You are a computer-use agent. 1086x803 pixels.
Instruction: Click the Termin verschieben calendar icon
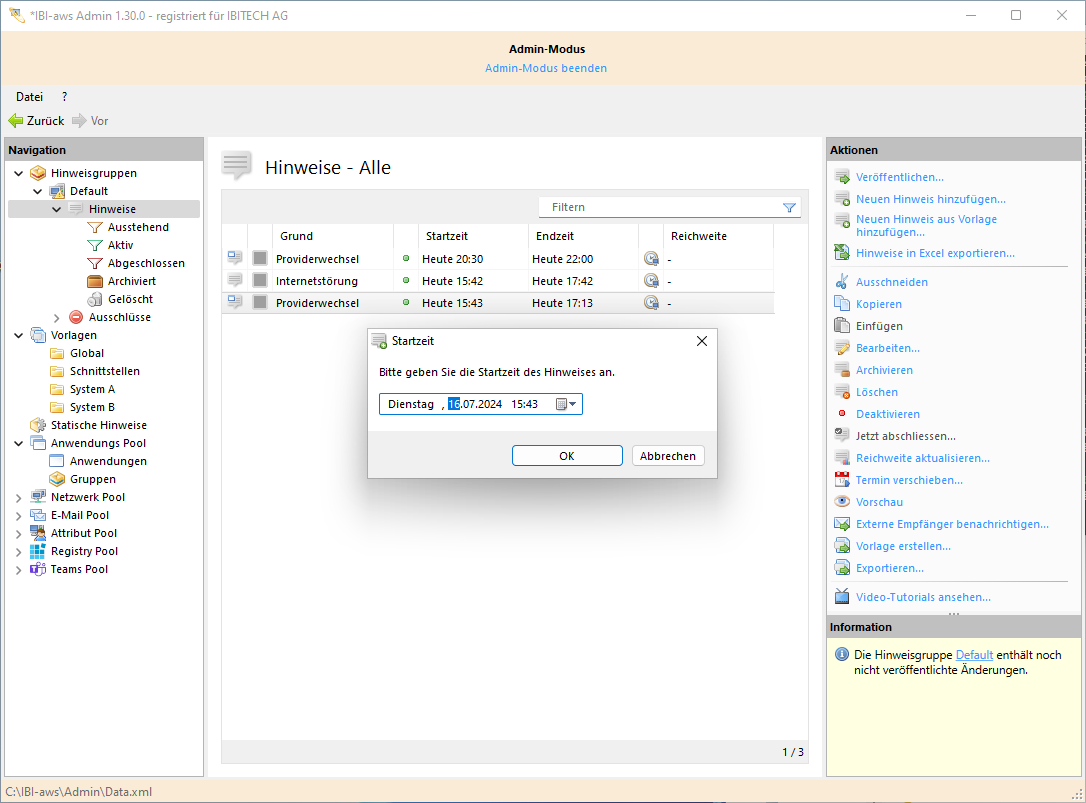[842, 480]
